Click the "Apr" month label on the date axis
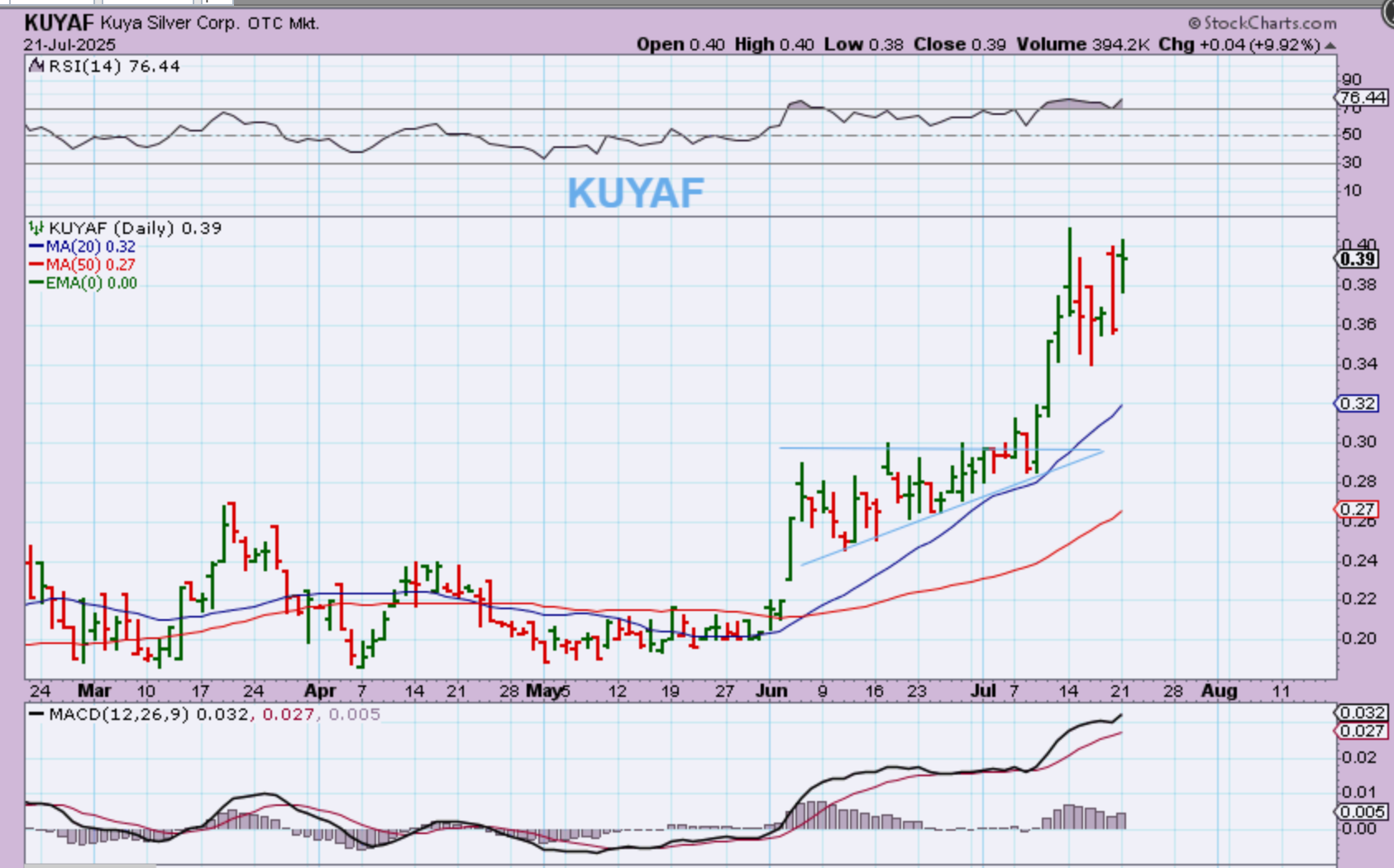 pyautogui.click(x=320, y=690)
